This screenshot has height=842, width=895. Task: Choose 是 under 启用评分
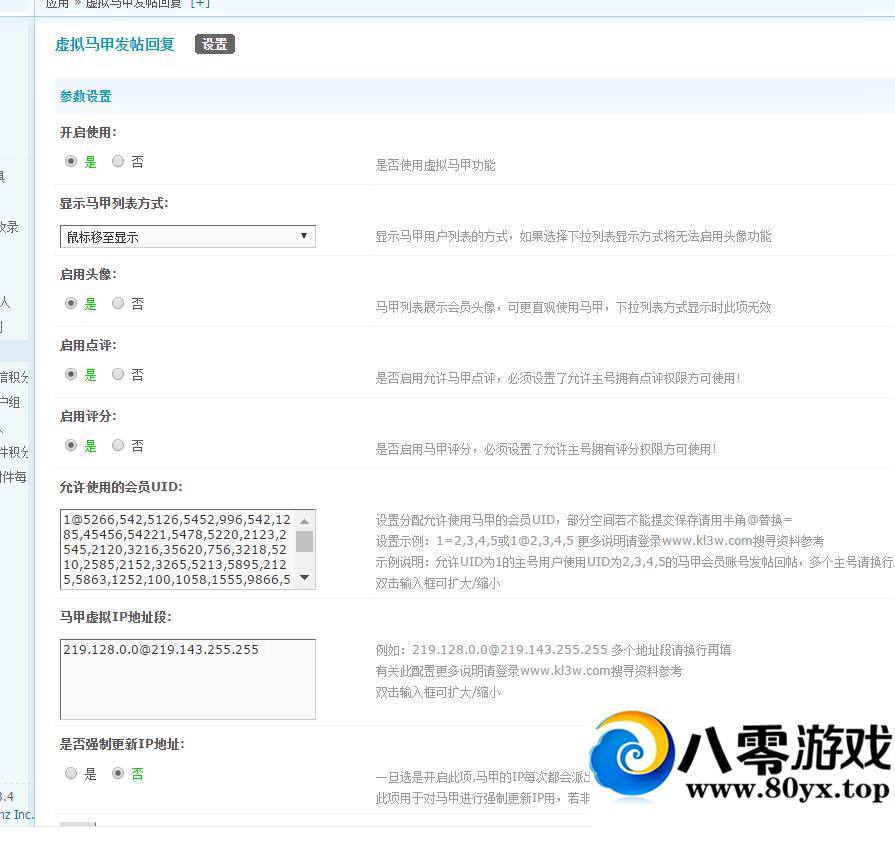71,445
